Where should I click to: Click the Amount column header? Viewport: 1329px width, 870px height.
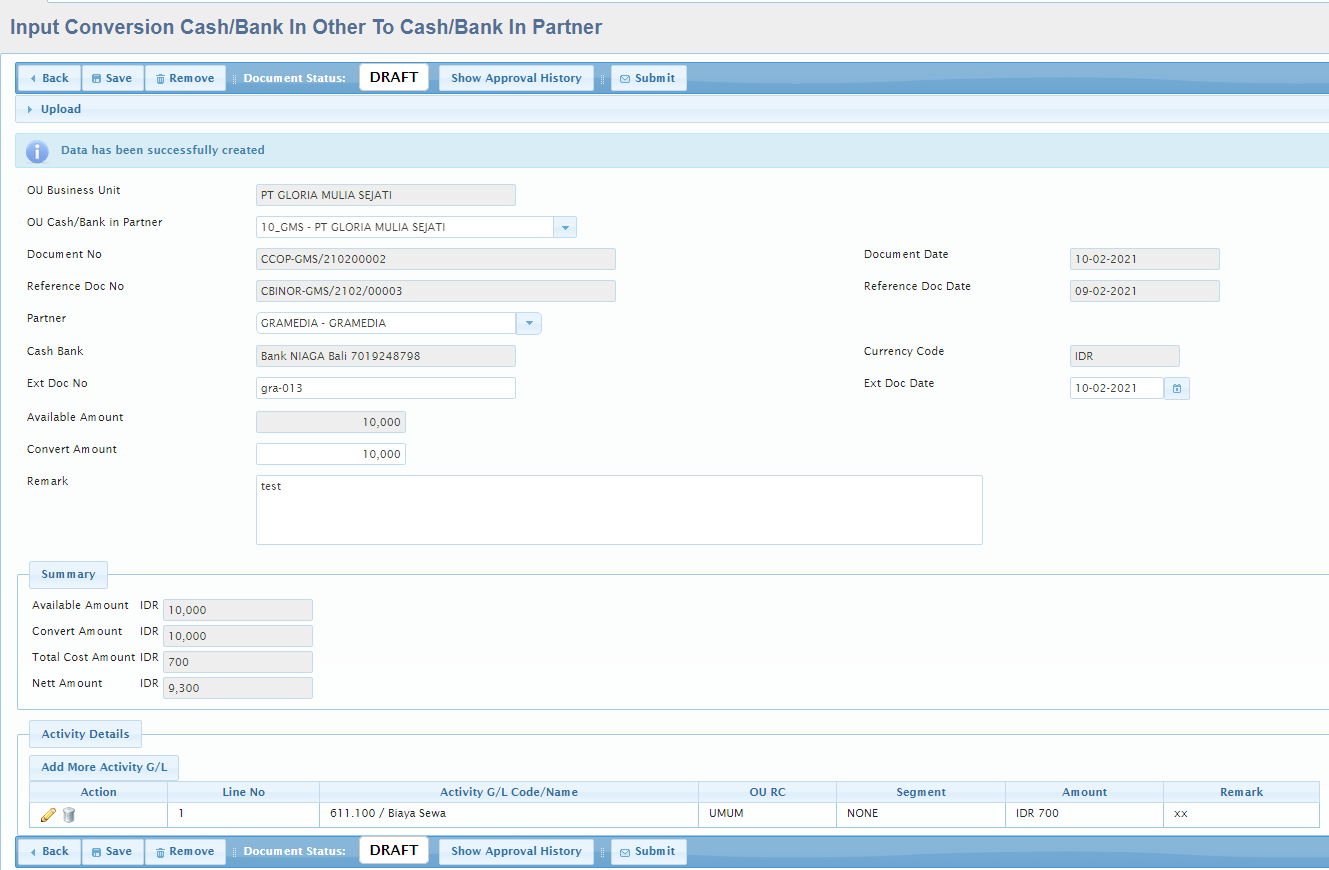pyautogui.click(x=1085, y=792)
